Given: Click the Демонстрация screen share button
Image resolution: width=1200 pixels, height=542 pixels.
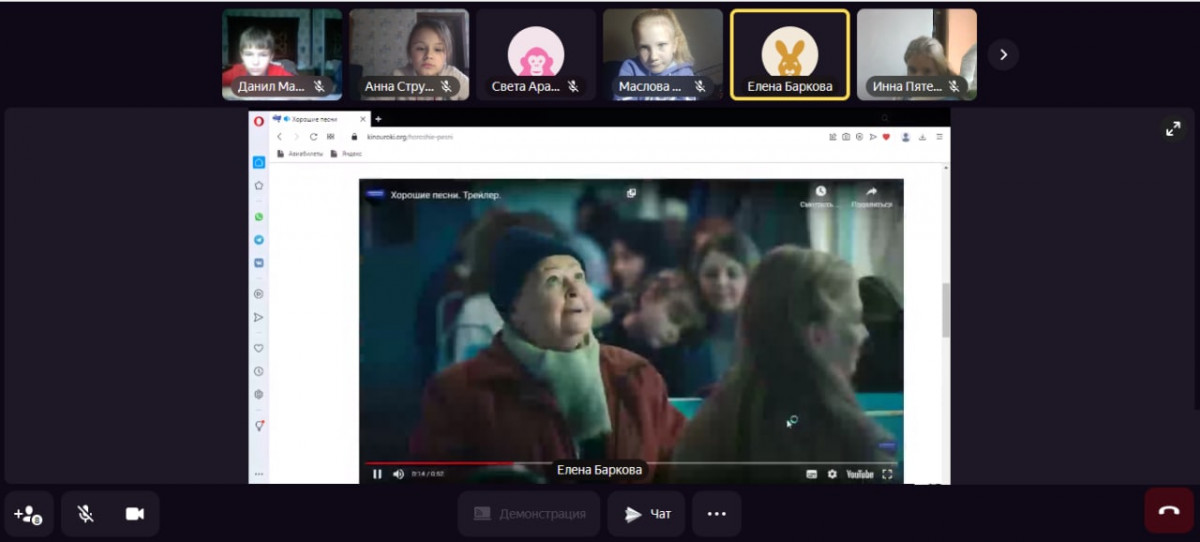Looking at the screenshot, I should point(529,514).
